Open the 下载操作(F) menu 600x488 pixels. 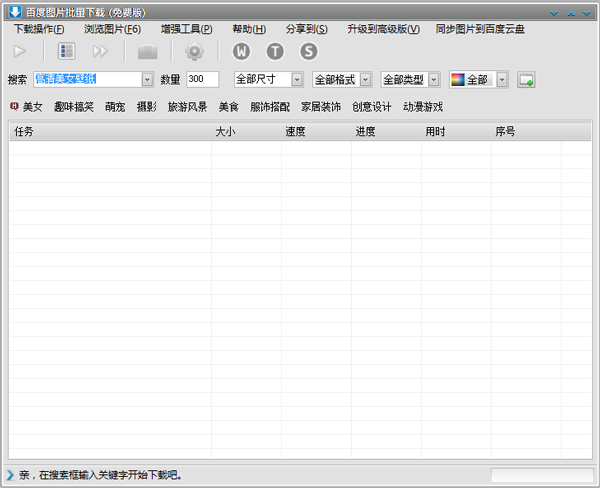coord(39,29)
